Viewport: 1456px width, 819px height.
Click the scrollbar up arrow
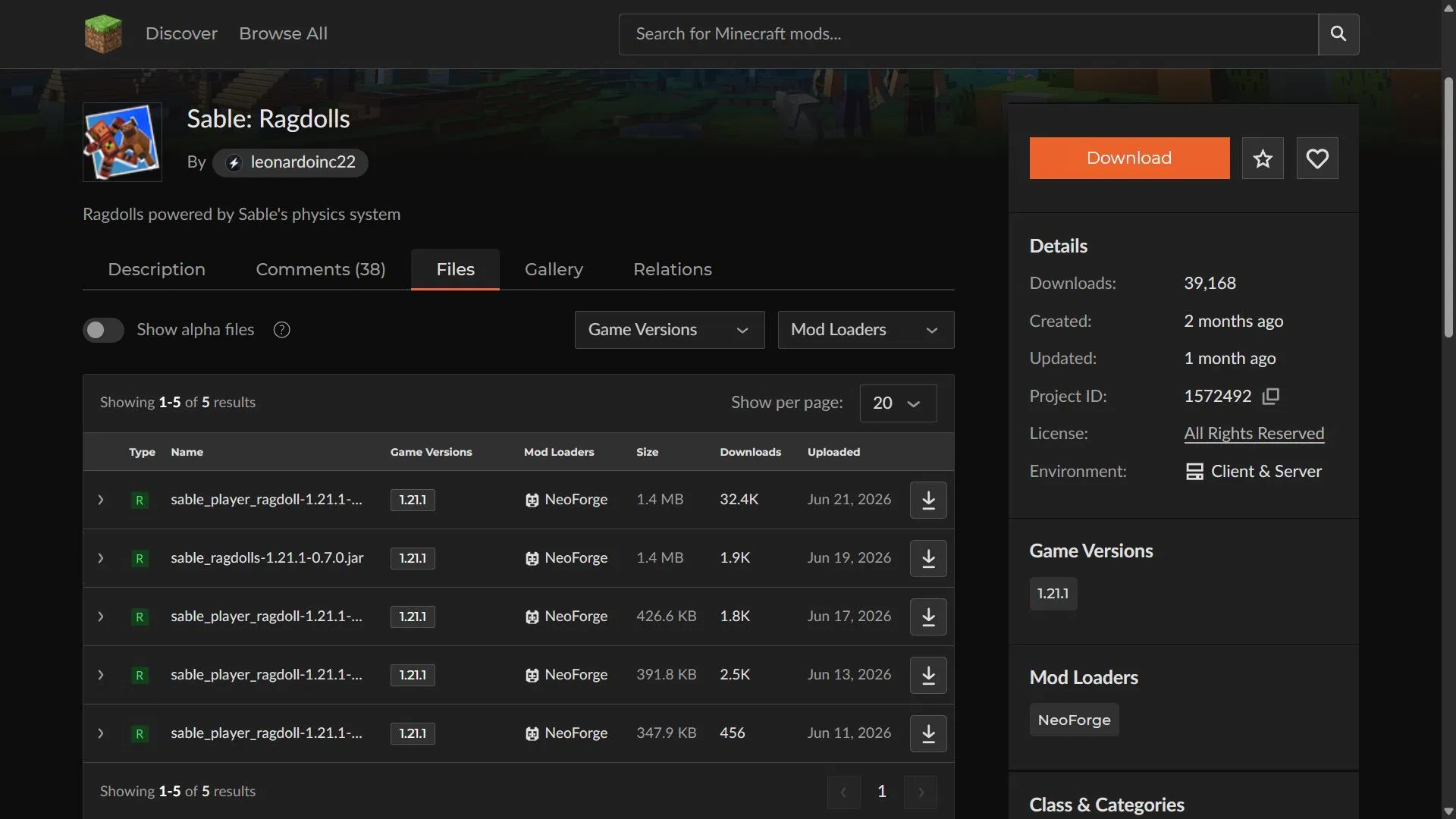tap(1448, 8)
